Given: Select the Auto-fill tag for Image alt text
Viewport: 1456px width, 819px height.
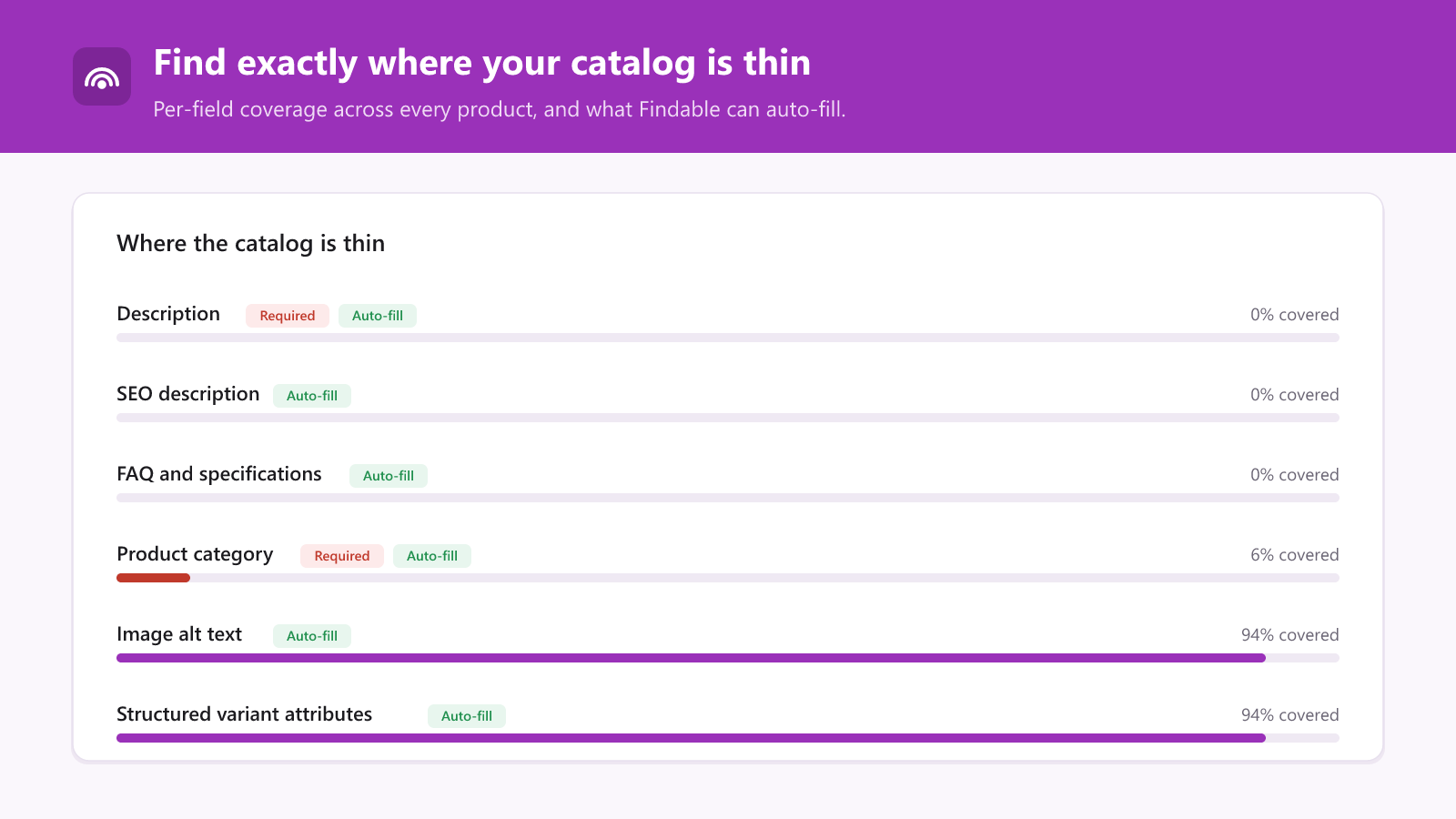Looking at the screenshot, I should tap(312, 636).
